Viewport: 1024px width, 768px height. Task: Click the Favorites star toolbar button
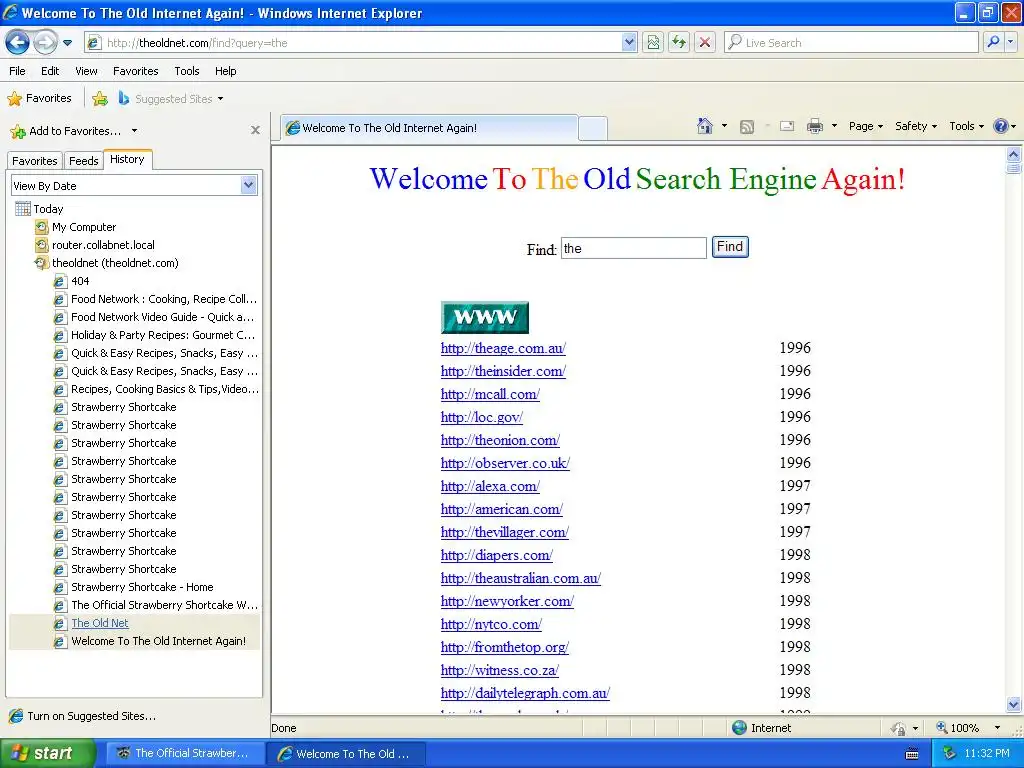pos(39,99)
